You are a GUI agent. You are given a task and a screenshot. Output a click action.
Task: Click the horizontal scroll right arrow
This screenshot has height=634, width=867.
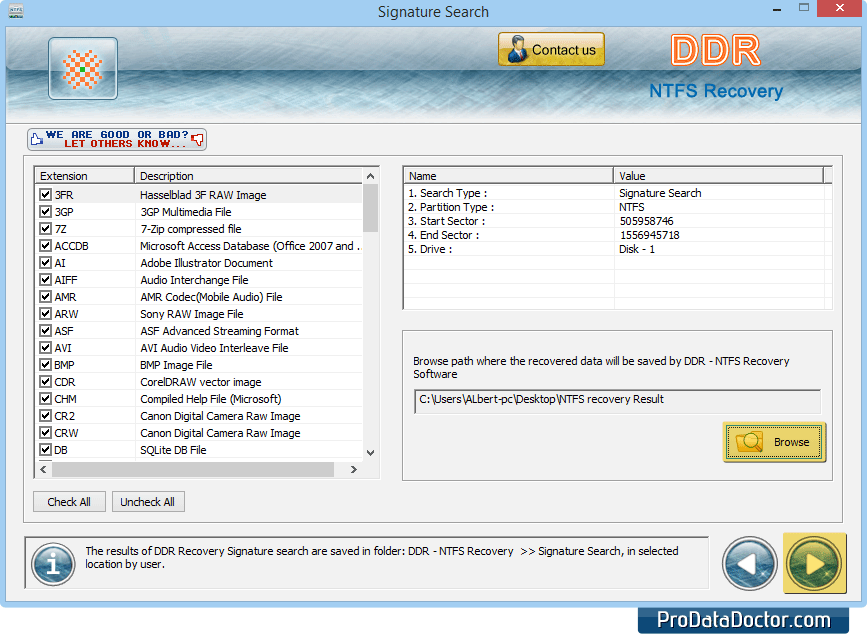(x=354, y=469)
